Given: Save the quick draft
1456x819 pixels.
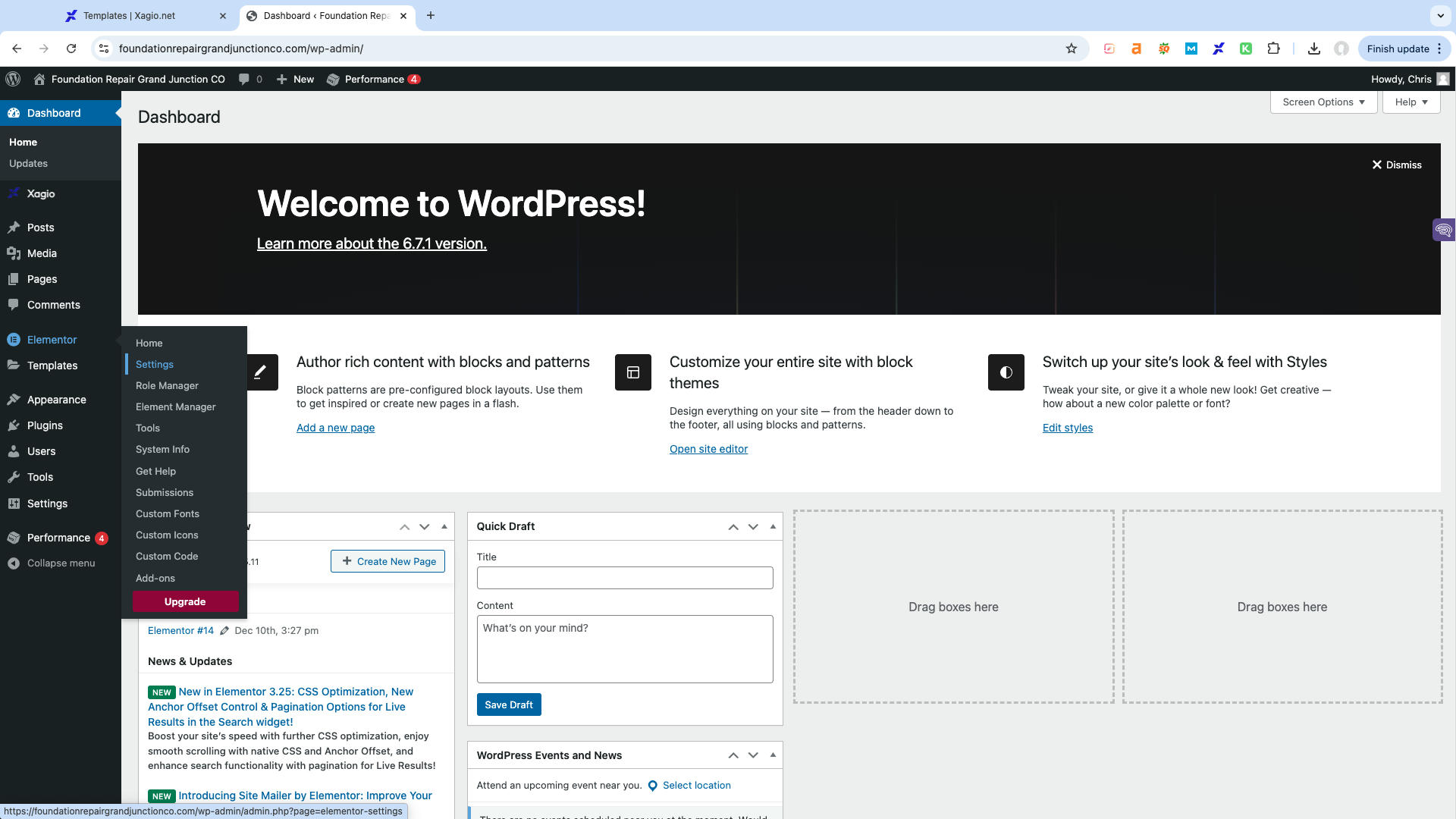Looking at the screenshot, I should pos(509,704).
